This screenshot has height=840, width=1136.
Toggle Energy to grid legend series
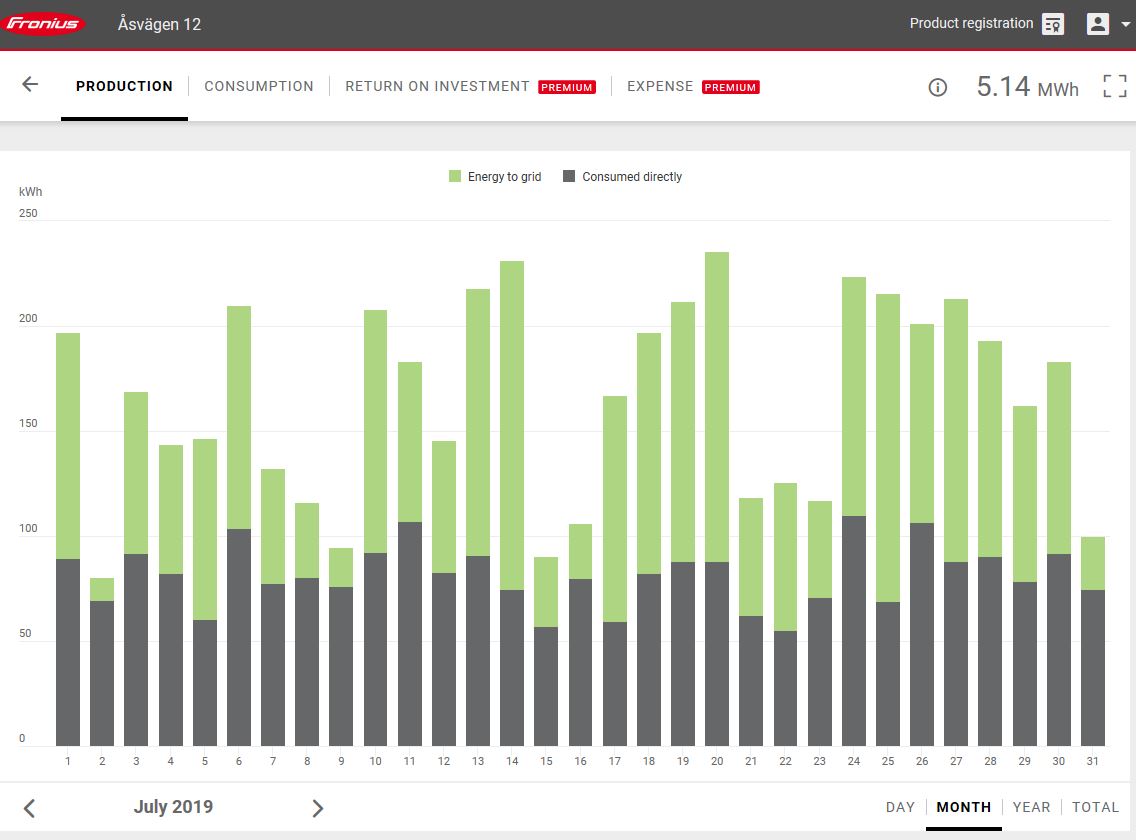click(495, 177)
